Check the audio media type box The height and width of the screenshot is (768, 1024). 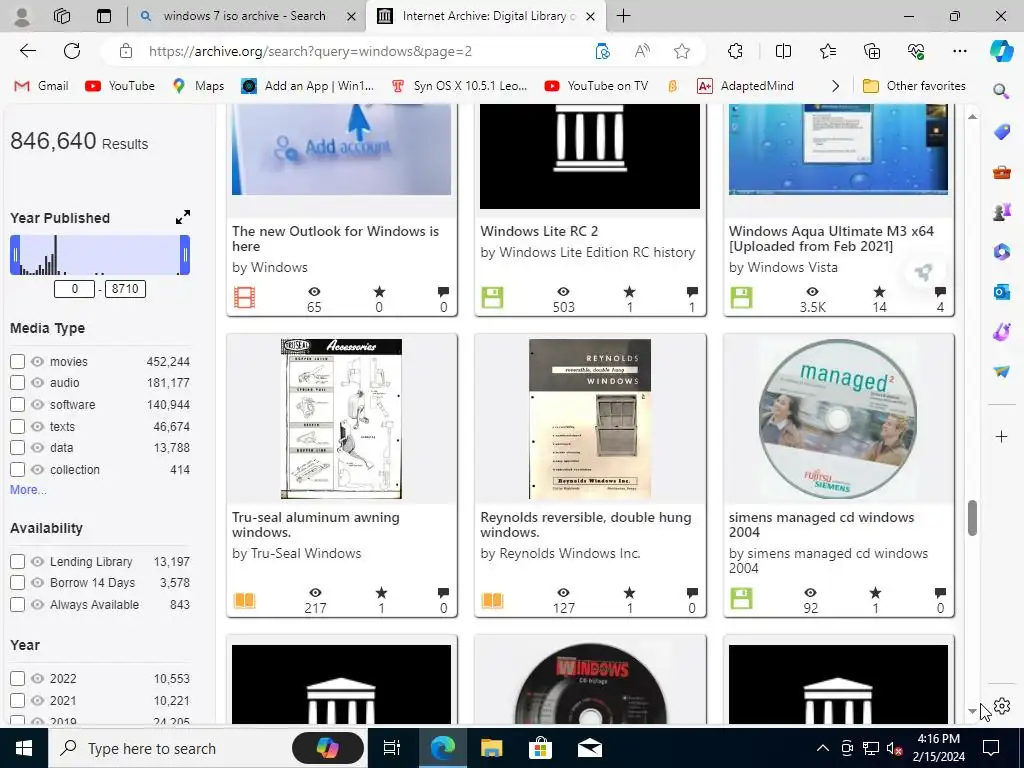(18, 383)
